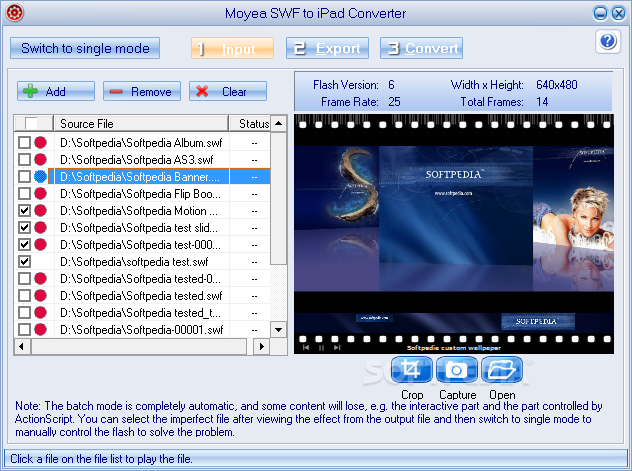This screenshot has width=632, height=471.
Task: Click file list scroll up arrow
Action: [x=279, y=123]
